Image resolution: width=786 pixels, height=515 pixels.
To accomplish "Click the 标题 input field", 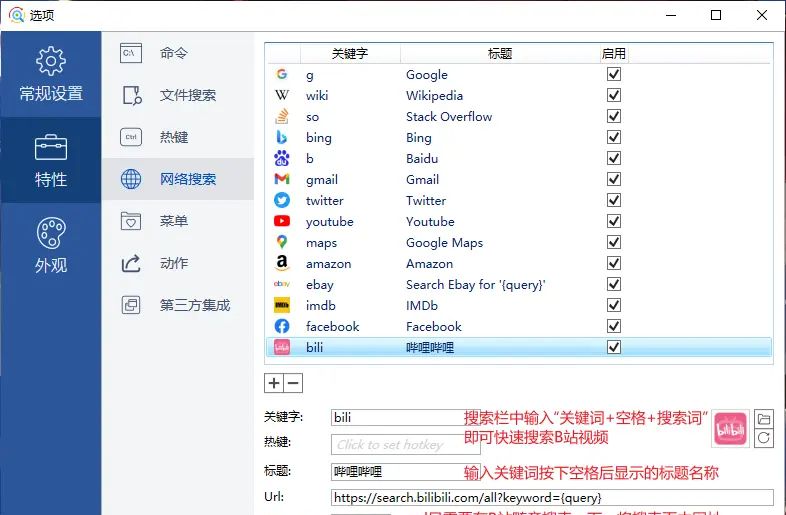I will (406, 471).
